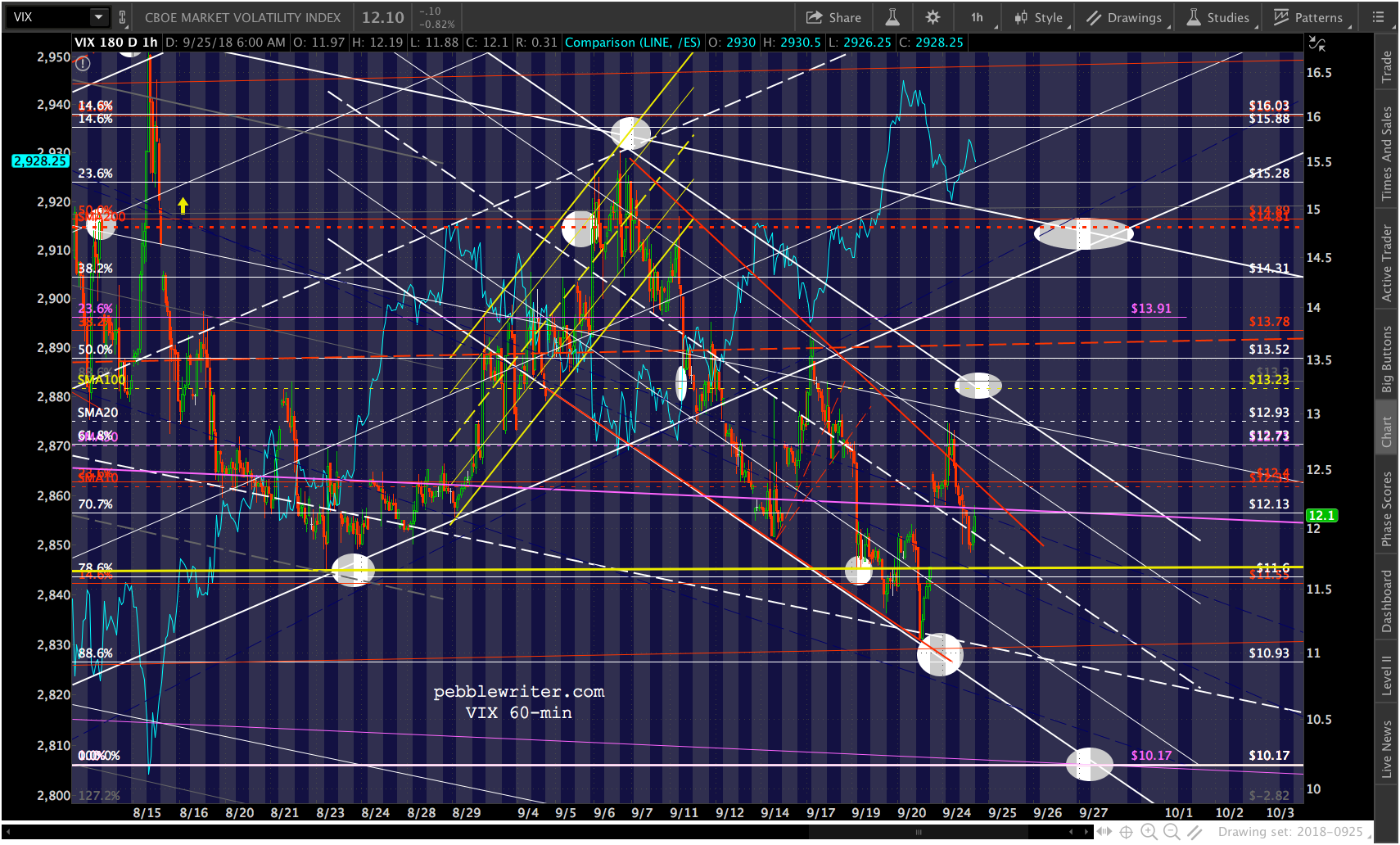This screenshot has height=845, width=1400.
Task: Open the Patterns menu
Action: coord(1308,17)
